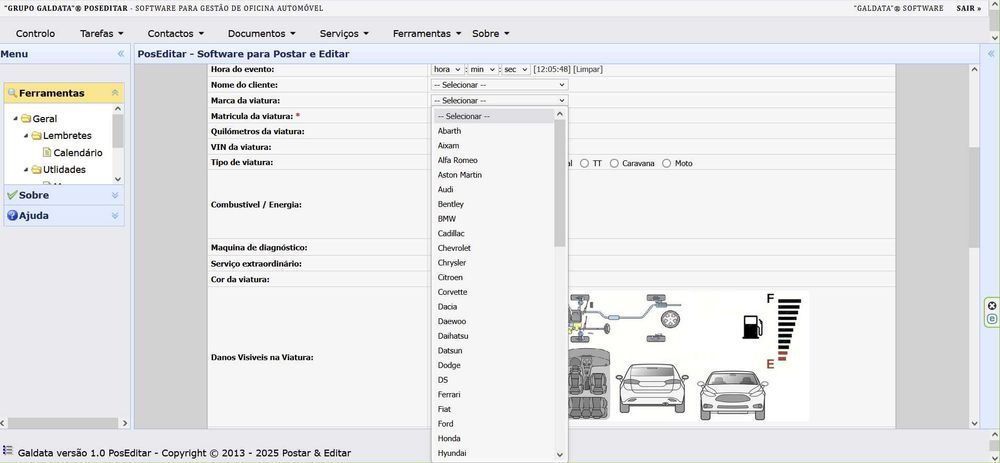Open the Calendário document icon

(47, 152)
